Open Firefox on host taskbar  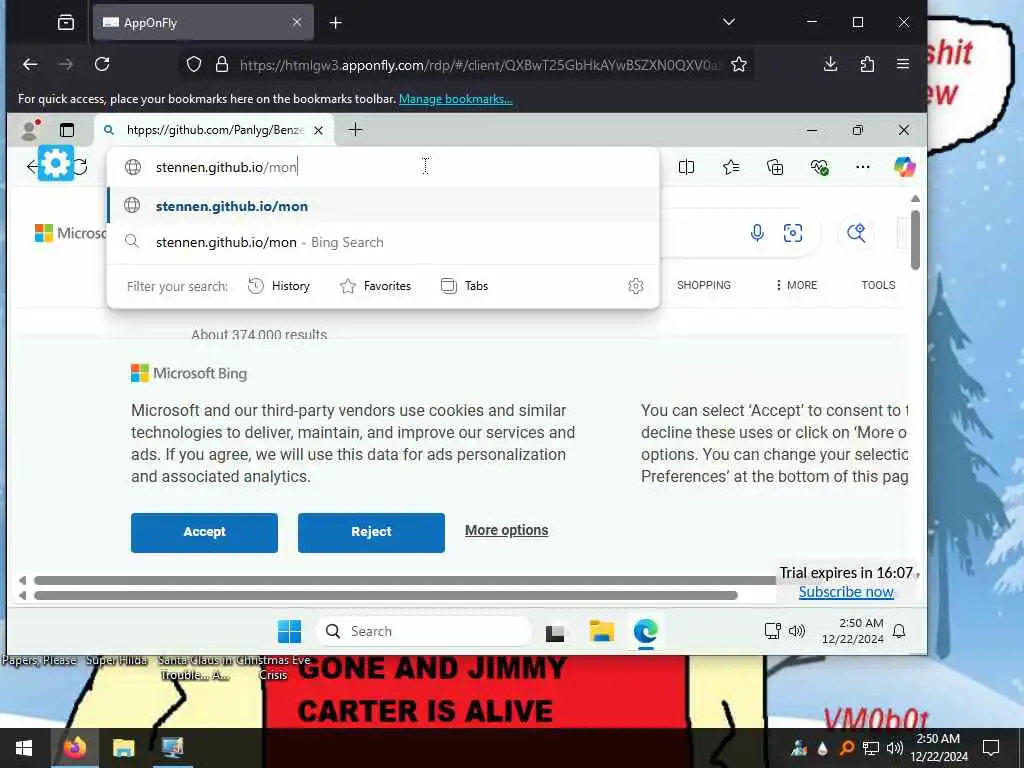point(74,748)
